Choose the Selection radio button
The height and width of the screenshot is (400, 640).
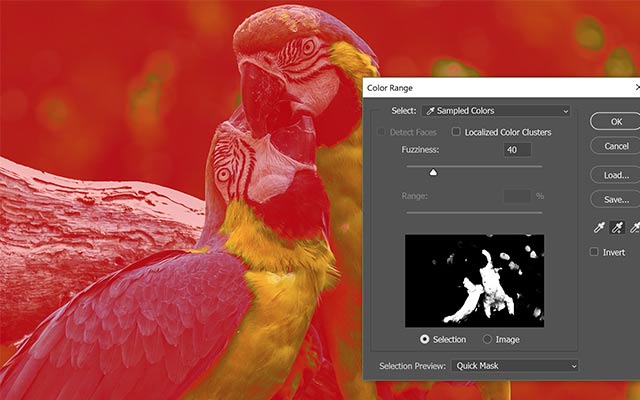pyautogui.click(x=424, y=339)
